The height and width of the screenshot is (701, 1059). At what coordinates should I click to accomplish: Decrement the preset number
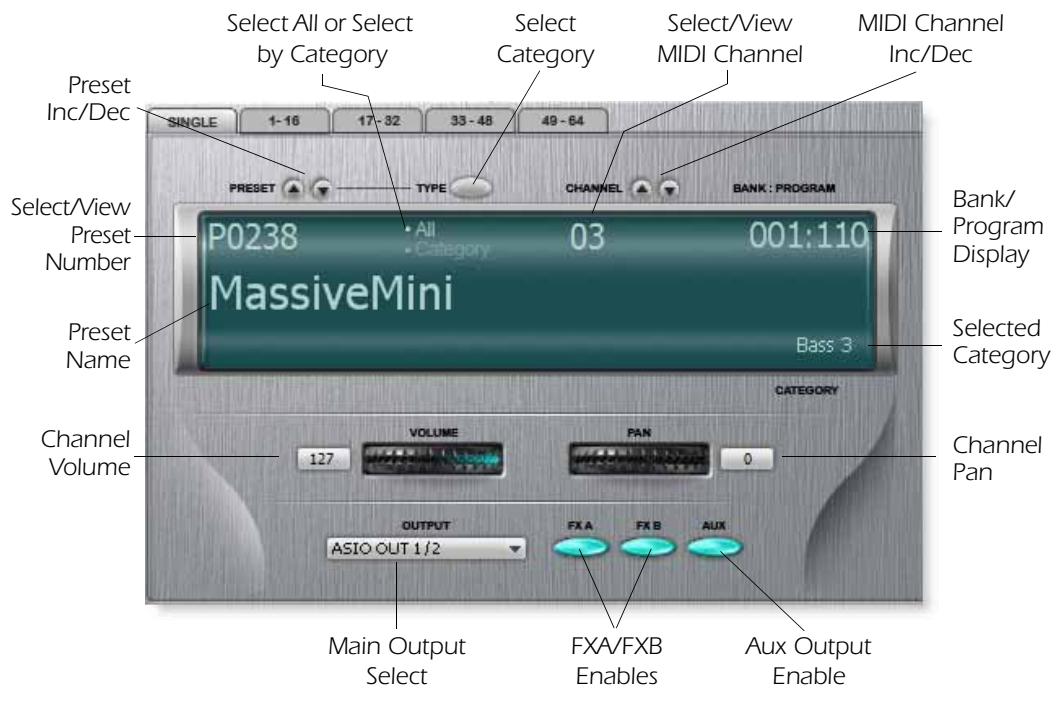pyautogui.click(x=320, y=188)
